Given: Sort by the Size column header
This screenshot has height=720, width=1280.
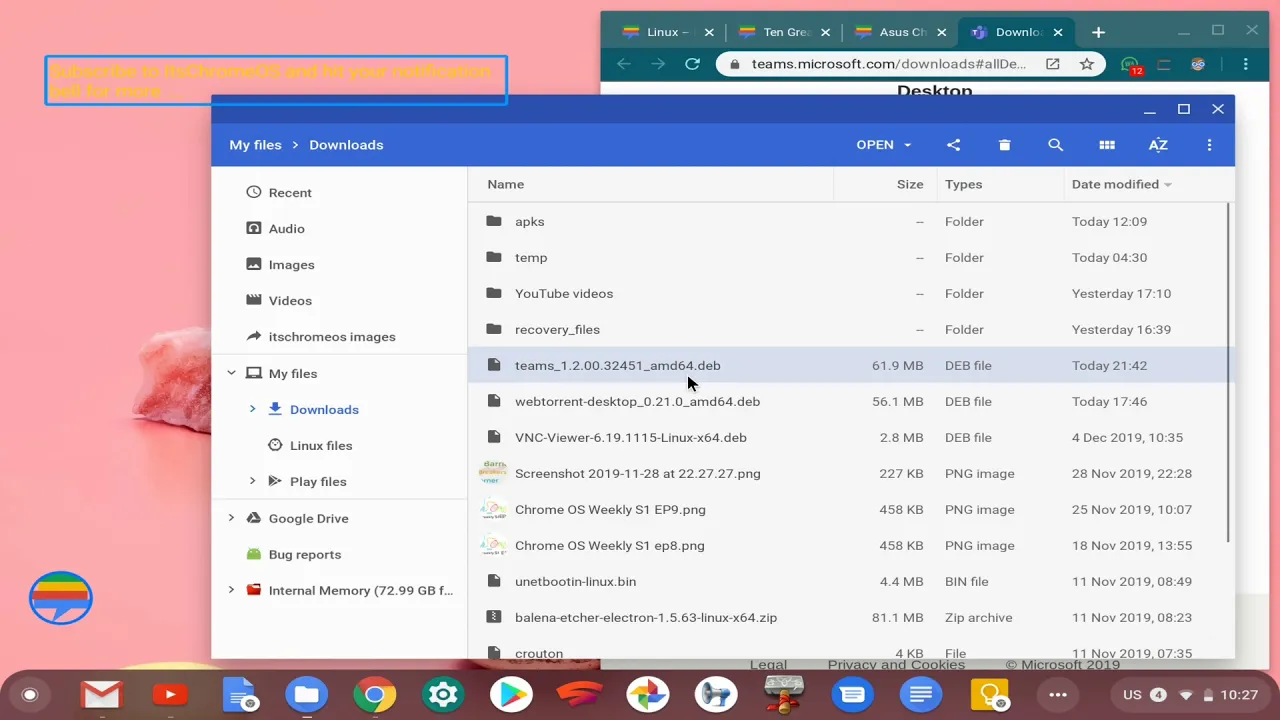Looking at the screenshot, I should (x=910, y=184).
